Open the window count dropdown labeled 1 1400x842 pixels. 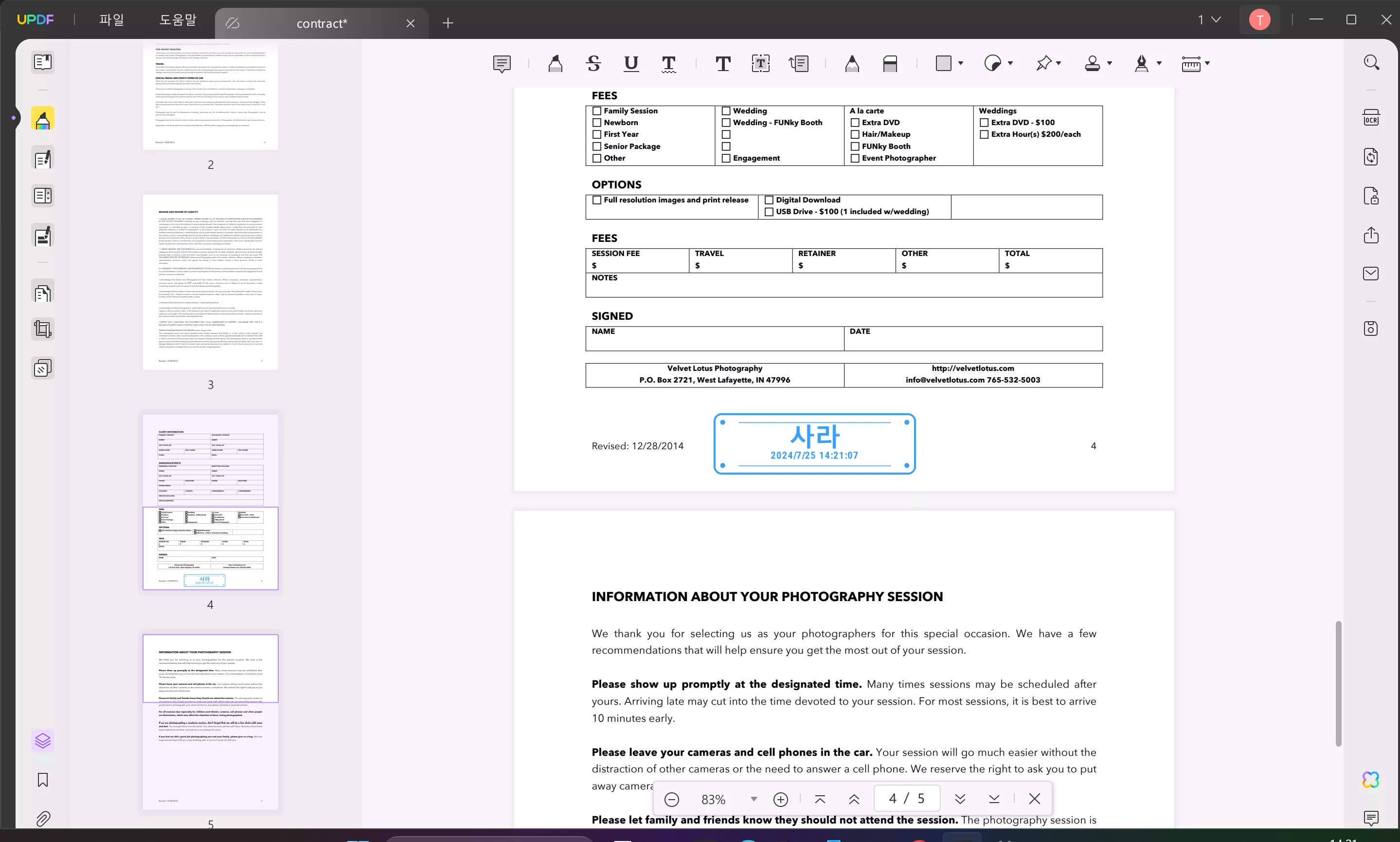[1209, 20]
